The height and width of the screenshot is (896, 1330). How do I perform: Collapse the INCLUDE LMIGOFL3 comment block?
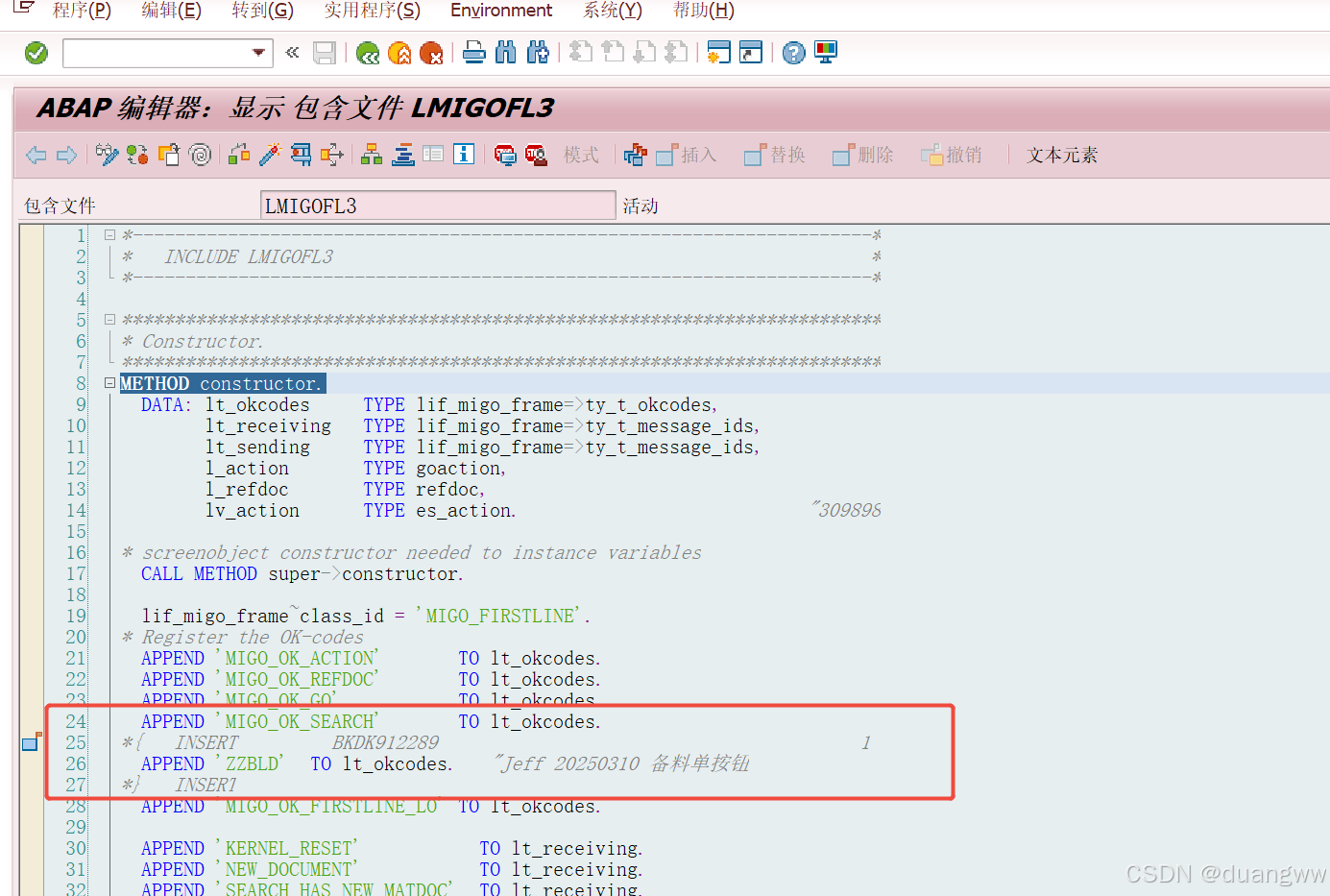click(x=109, y=233)
